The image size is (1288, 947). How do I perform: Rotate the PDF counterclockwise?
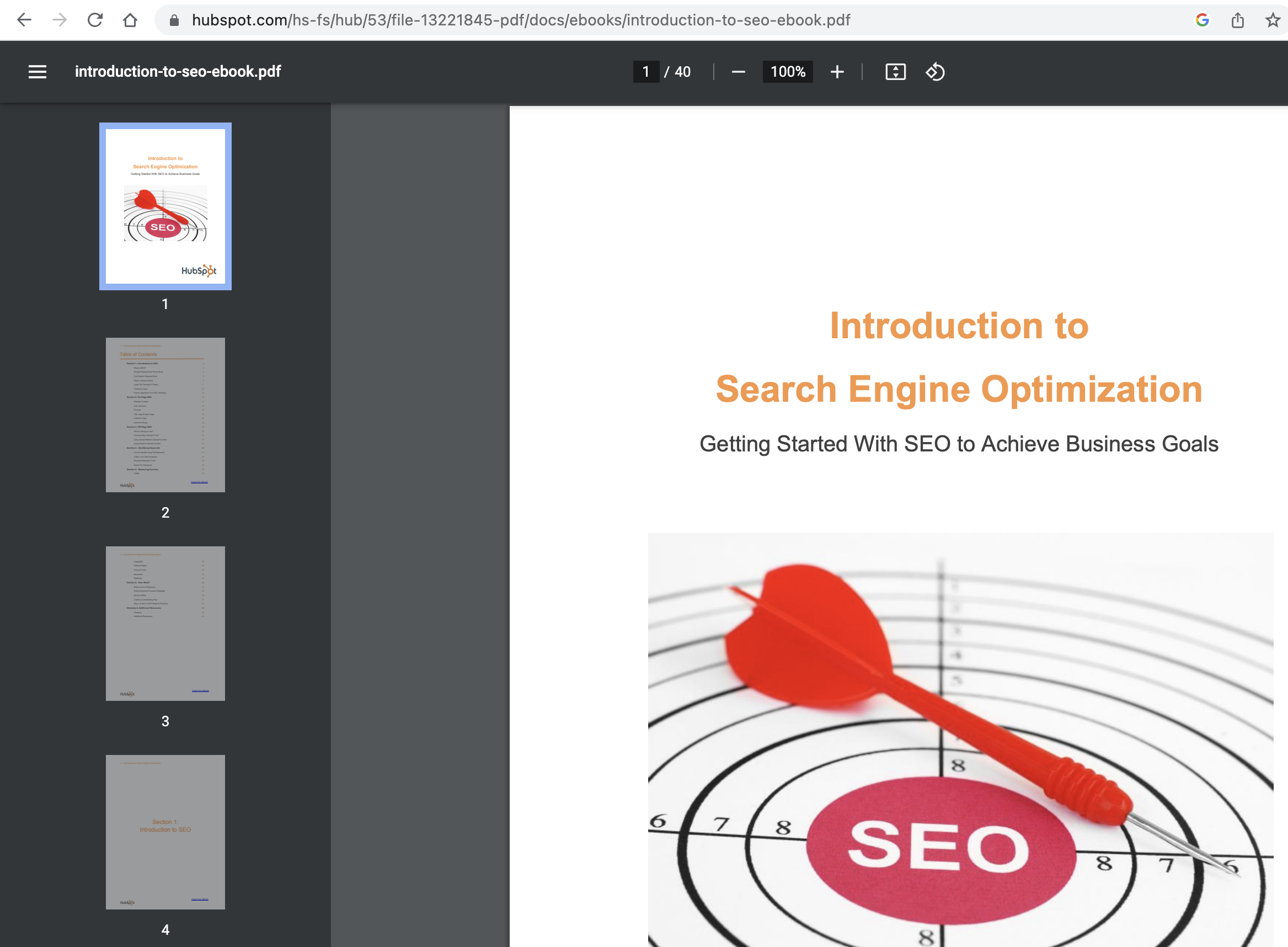(935, 72)
